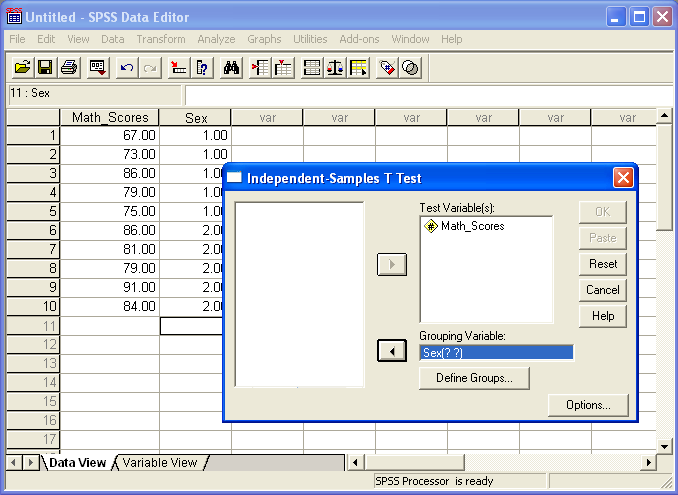Select row header 10
The height and width of the screenshot is (495, 678).
33,307
